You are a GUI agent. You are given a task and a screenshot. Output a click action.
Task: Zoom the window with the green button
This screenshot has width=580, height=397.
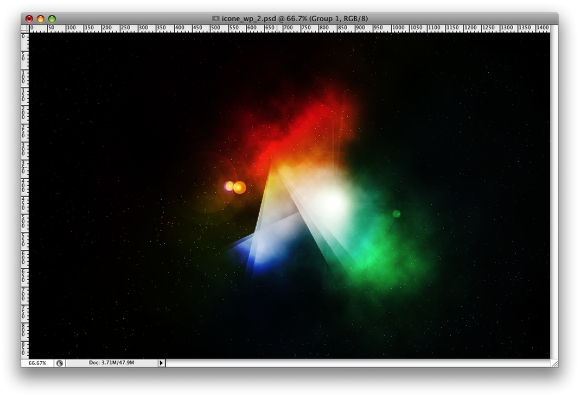[x=52, y=18]
